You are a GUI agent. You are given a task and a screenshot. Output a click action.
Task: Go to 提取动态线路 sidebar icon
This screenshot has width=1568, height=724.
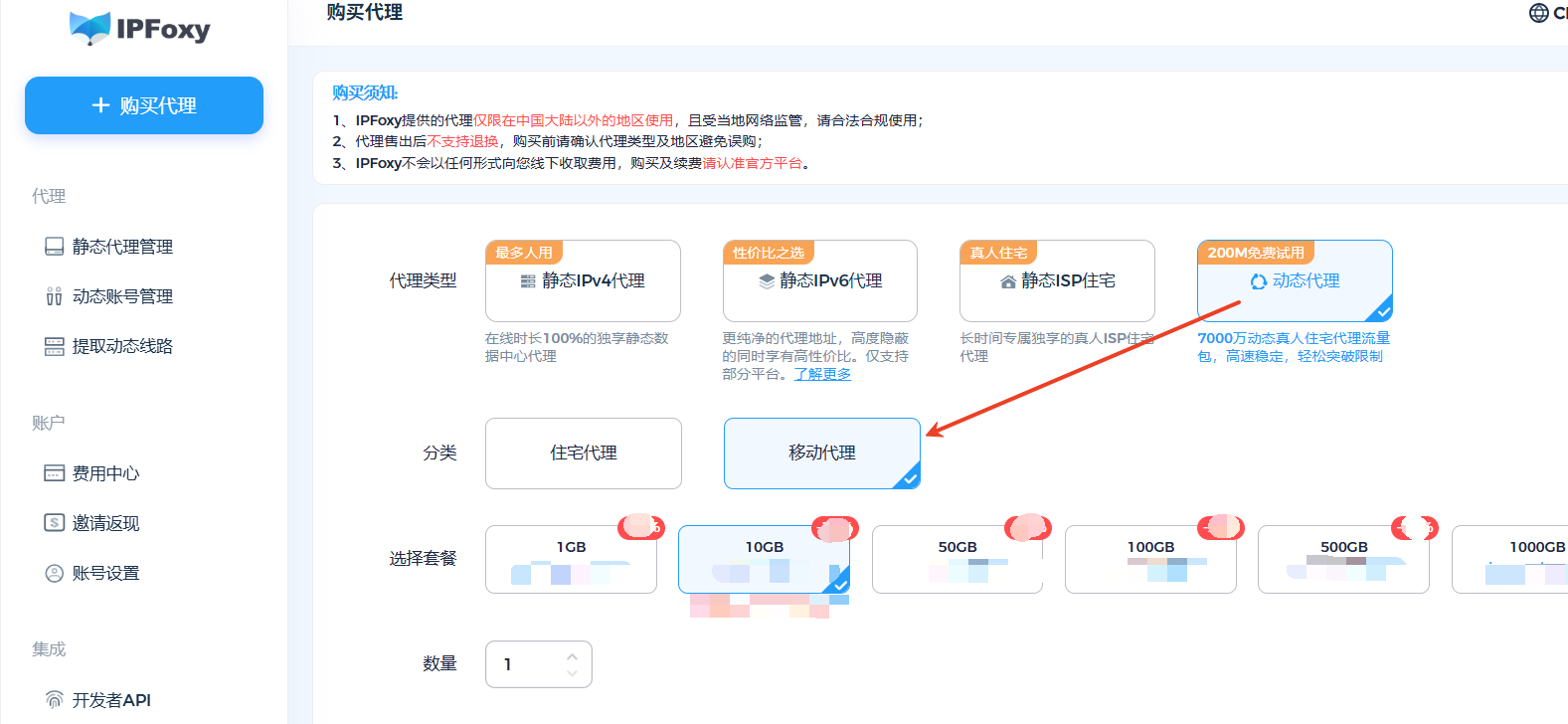pos(54,346)
